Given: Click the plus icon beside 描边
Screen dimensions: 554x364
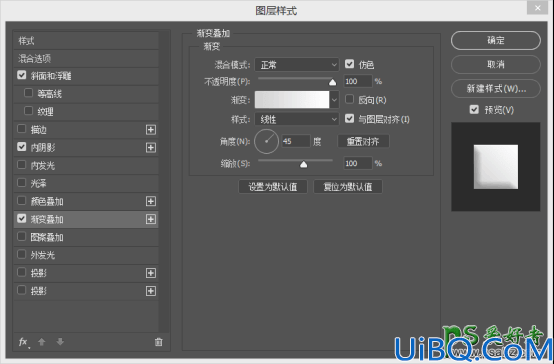Looking at the screenshot, I should [151, 130].
